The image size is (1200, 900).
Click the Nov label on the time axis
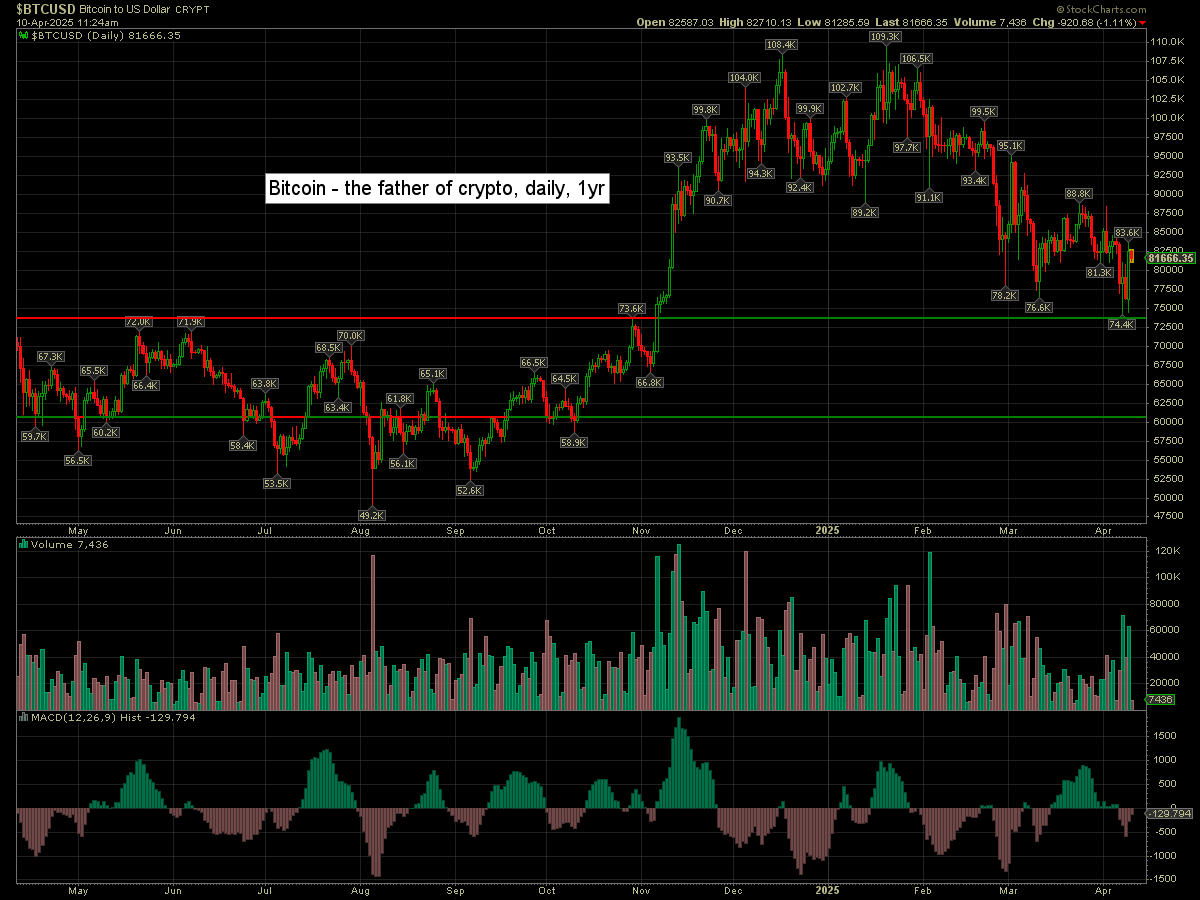pos(642,529)
